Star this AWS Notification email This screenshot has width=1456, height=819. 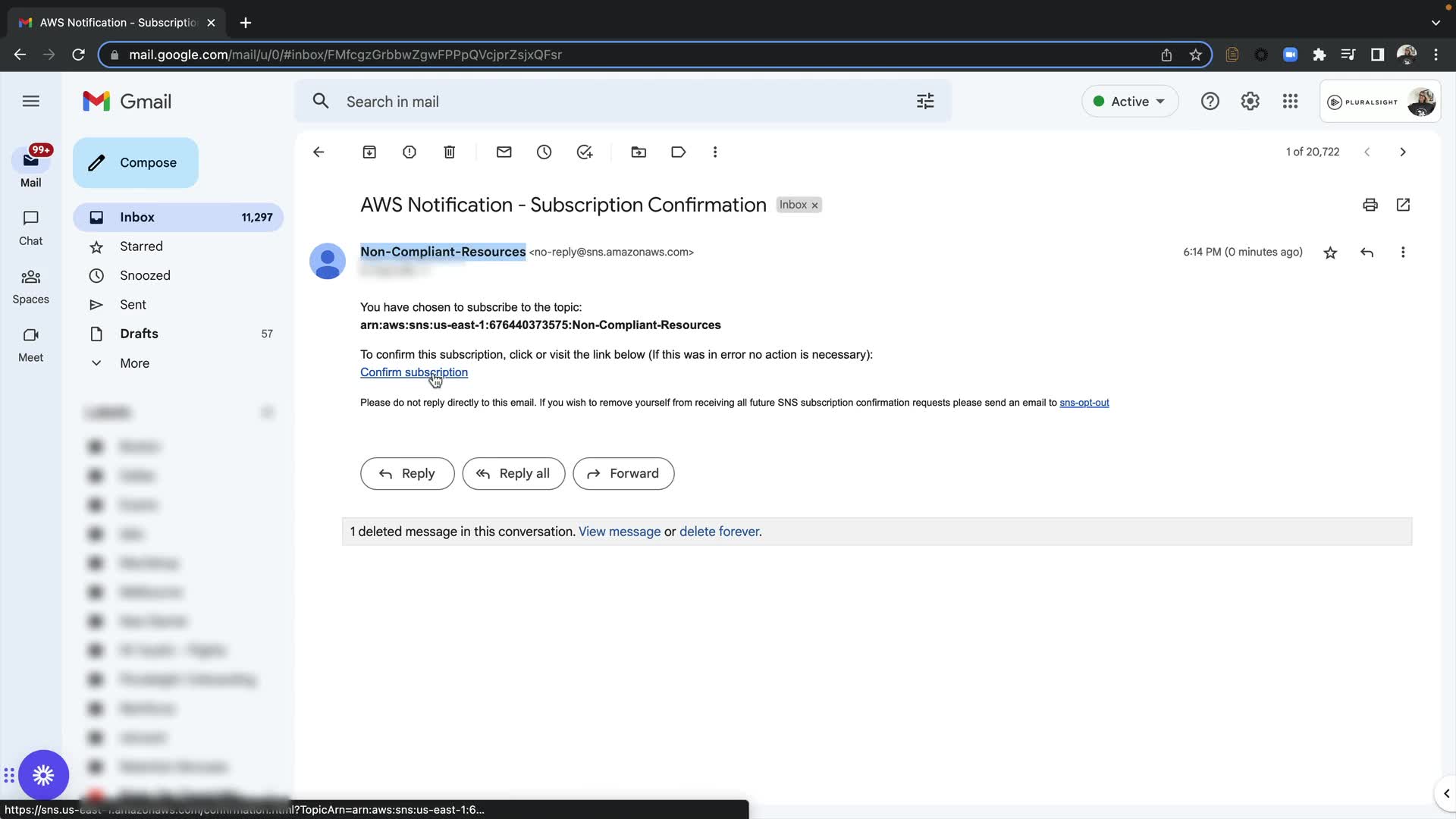(x=1330, y=253)
